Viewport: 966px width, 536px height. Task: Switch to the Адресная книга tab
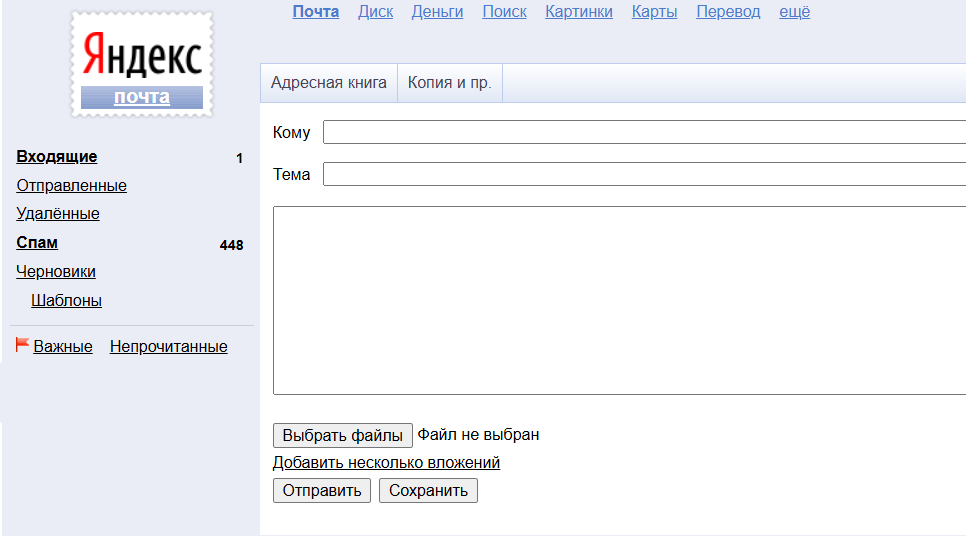328,83
